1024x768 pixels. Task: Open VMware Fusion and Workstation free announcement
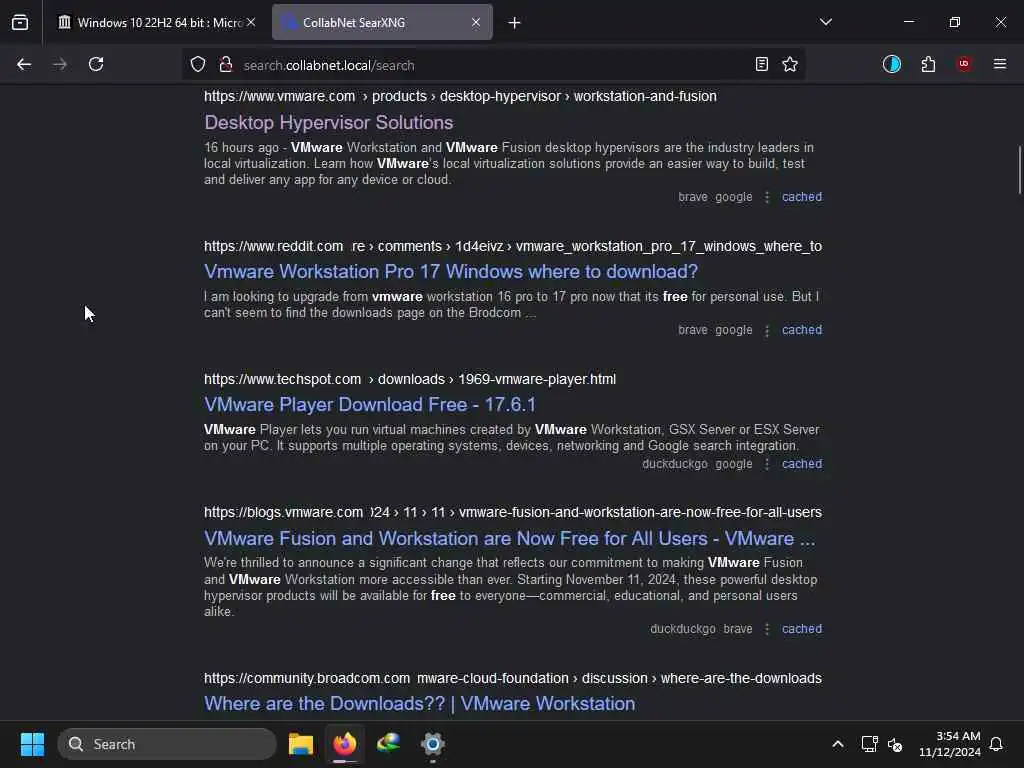(x=509, y=538)
